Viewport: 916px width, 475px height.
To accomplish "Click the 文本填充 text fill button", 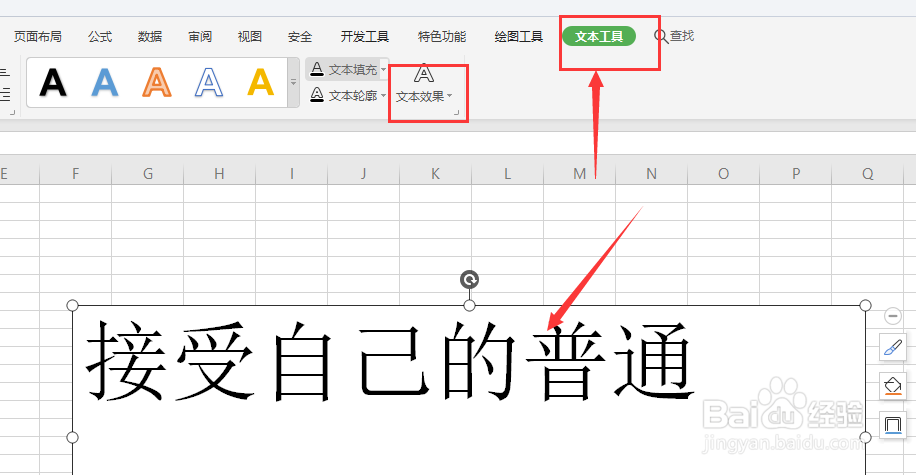I will pos(344,70).
